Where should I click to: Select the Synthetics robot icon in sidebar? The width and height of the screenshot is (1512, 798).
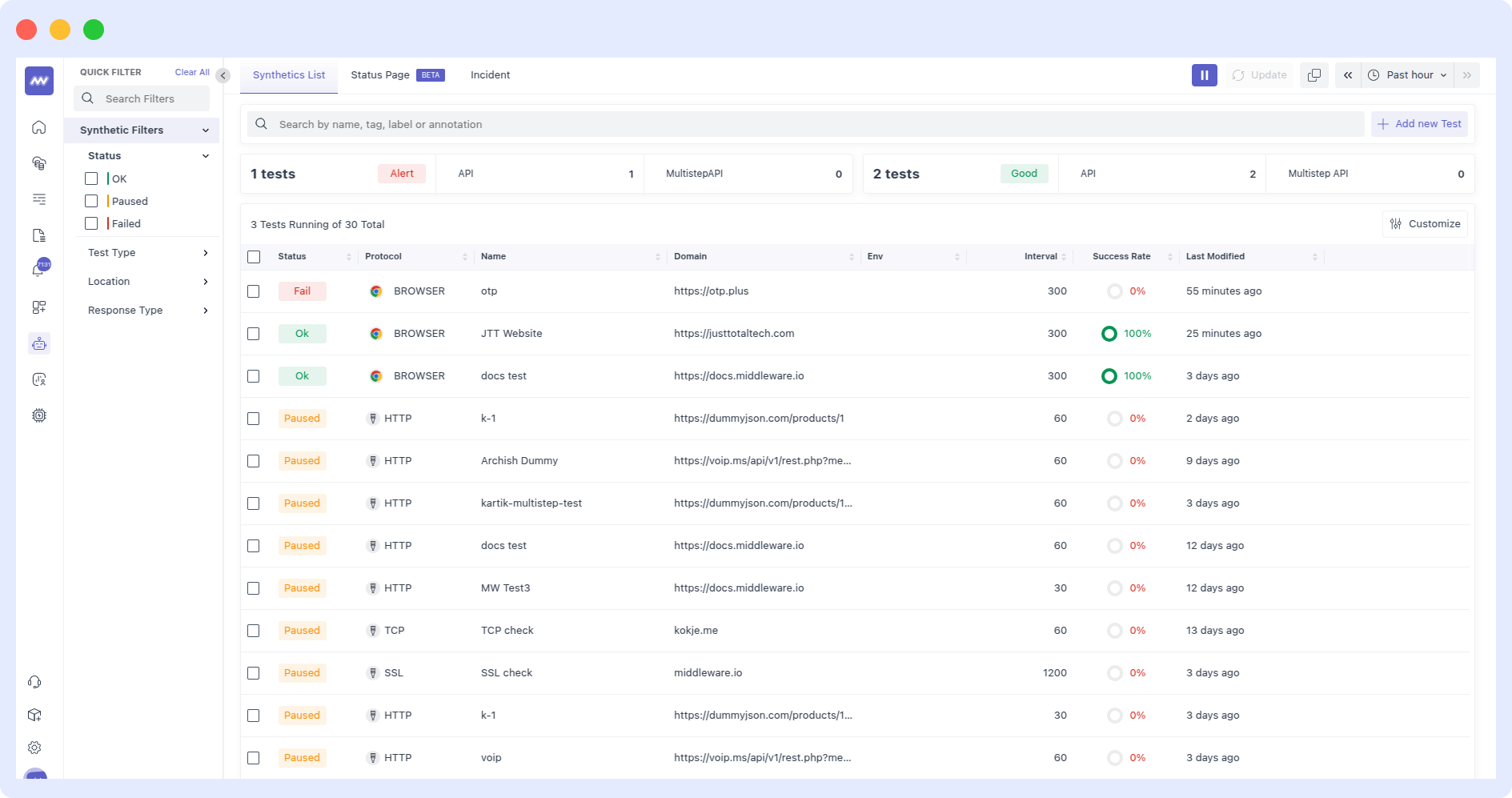click(38, 343)
